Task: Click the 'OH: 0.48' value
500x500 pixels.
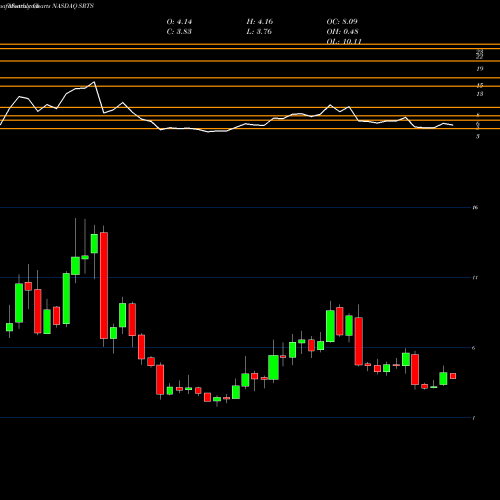Action: pos(342,32)
